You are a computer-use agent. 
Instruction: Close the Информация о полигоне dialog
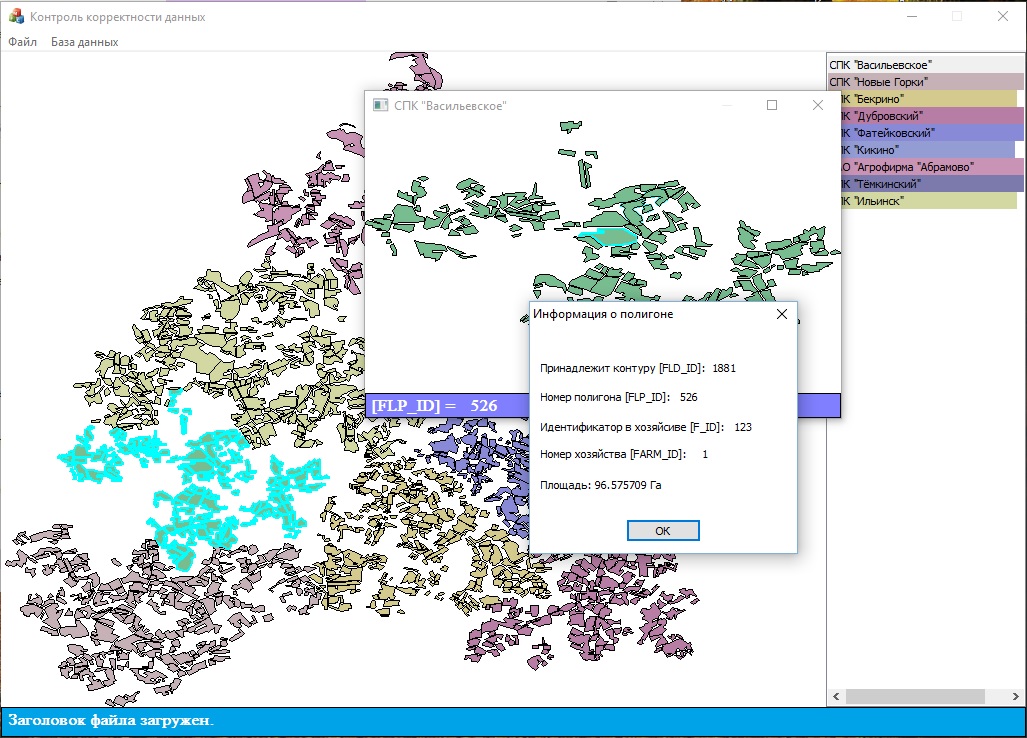[781, 314]
